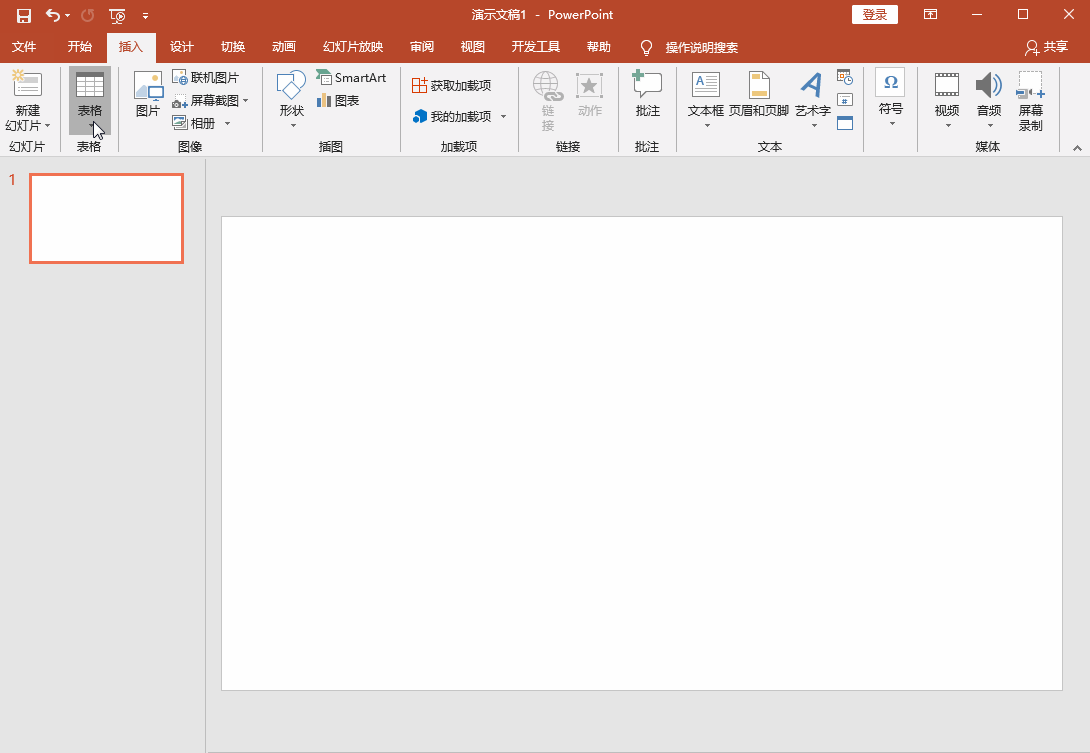
Task: Click the 登录 sign-in button
Action: (x=874, y=15)
